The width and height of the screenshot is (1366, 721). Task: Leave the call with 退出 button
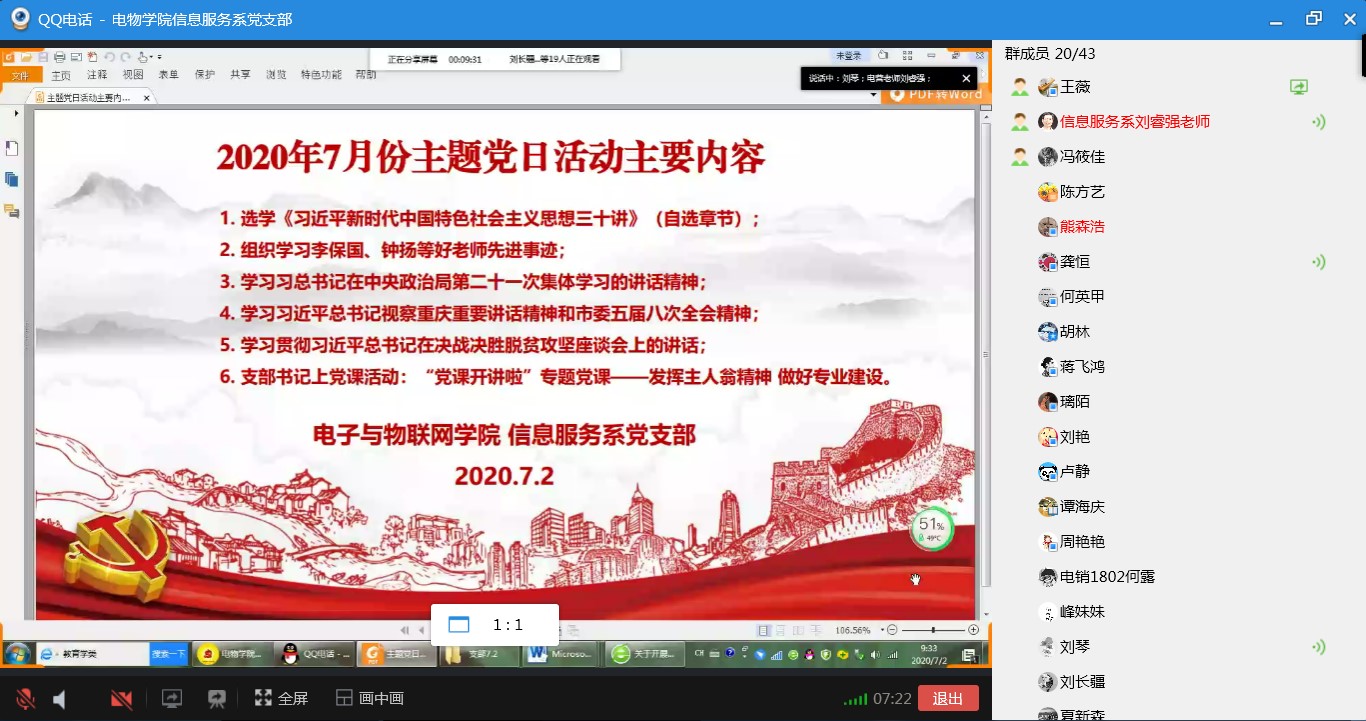click(x=947, y=699)
